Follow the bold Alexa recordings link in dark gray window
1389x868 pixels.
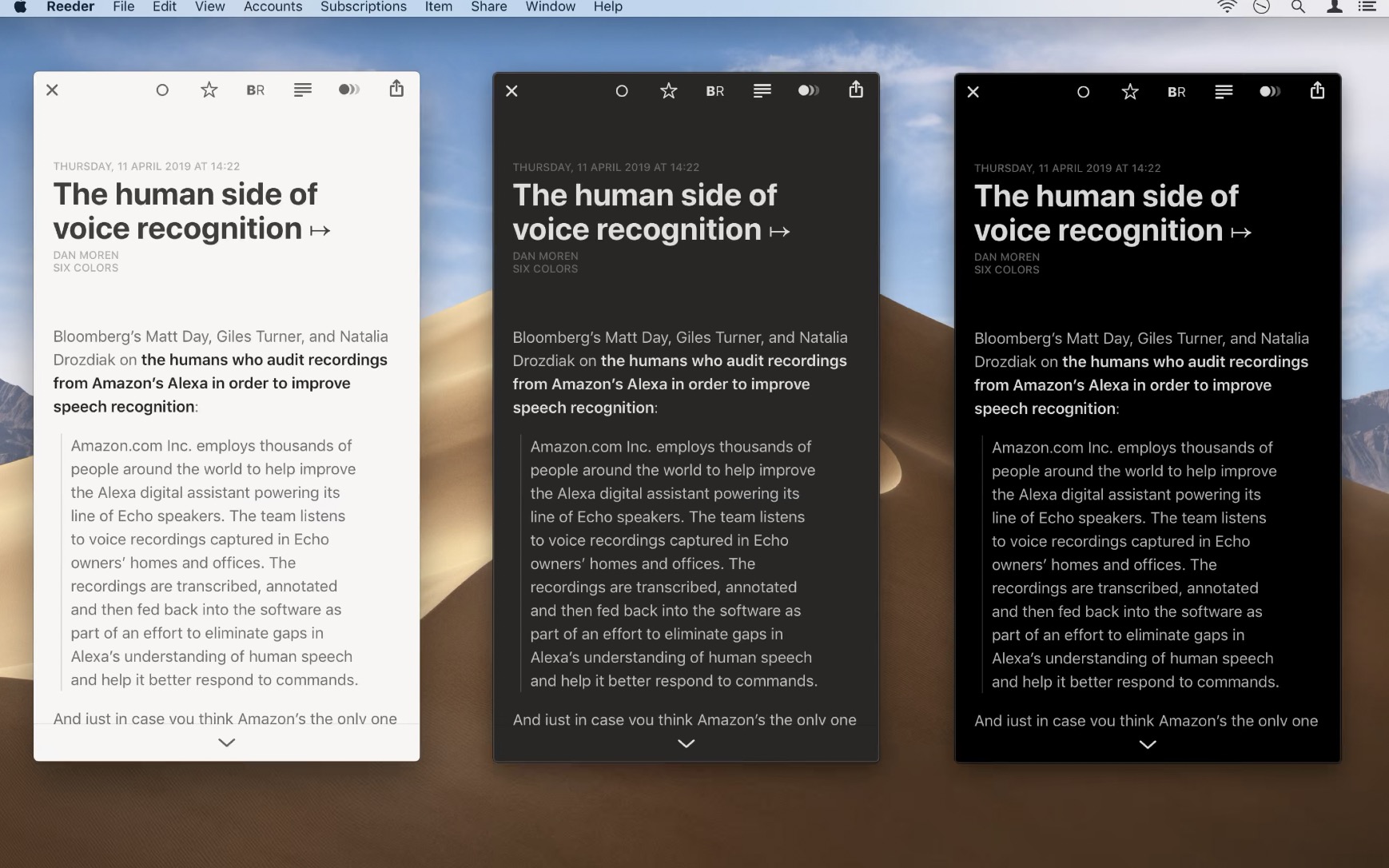coord(680,384)
